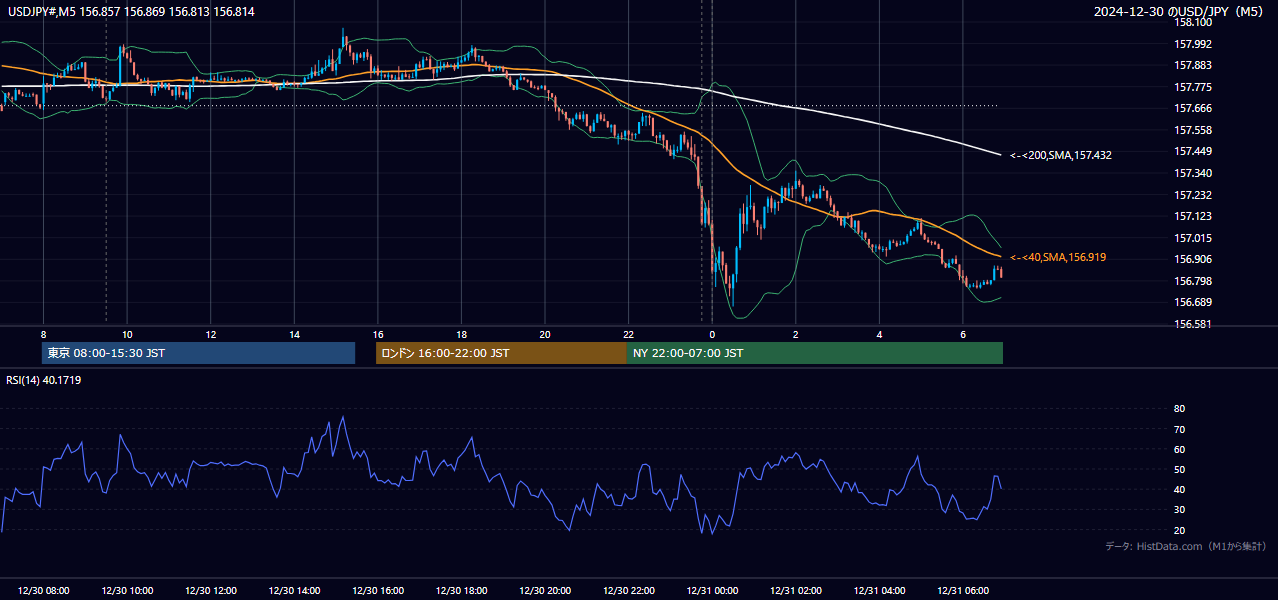The height and width of the screenshot is (600, 1278).
Task: Click the 12/30 08:00 date label
Action: (44, 591)
